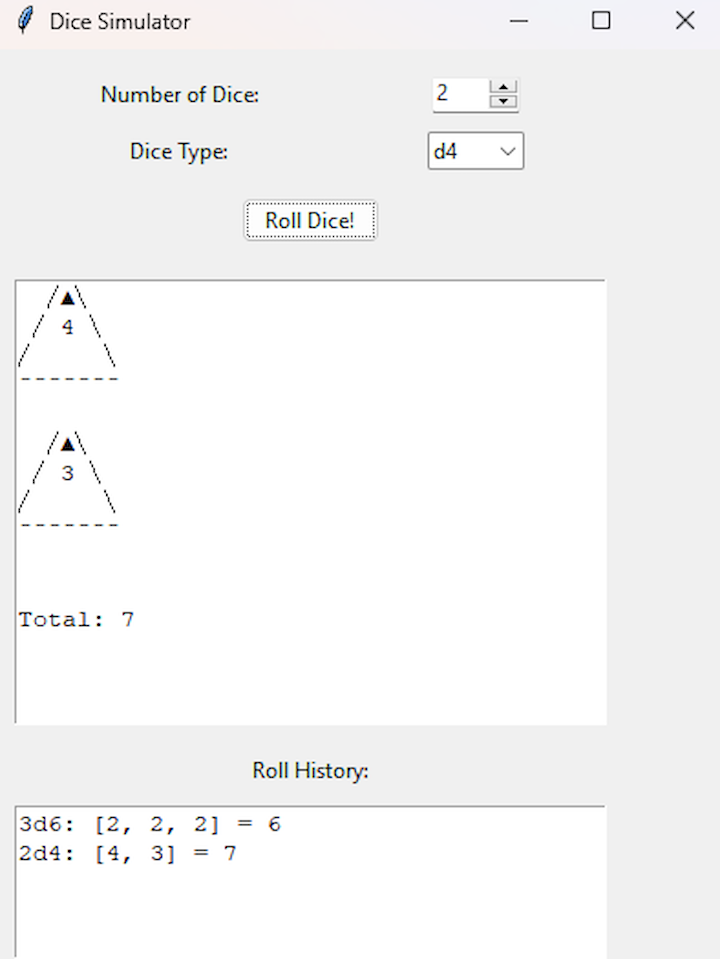Viewport: 720px width, 959px height.
Task: Click the "Total: 7" result line
Action: point(77,620)
